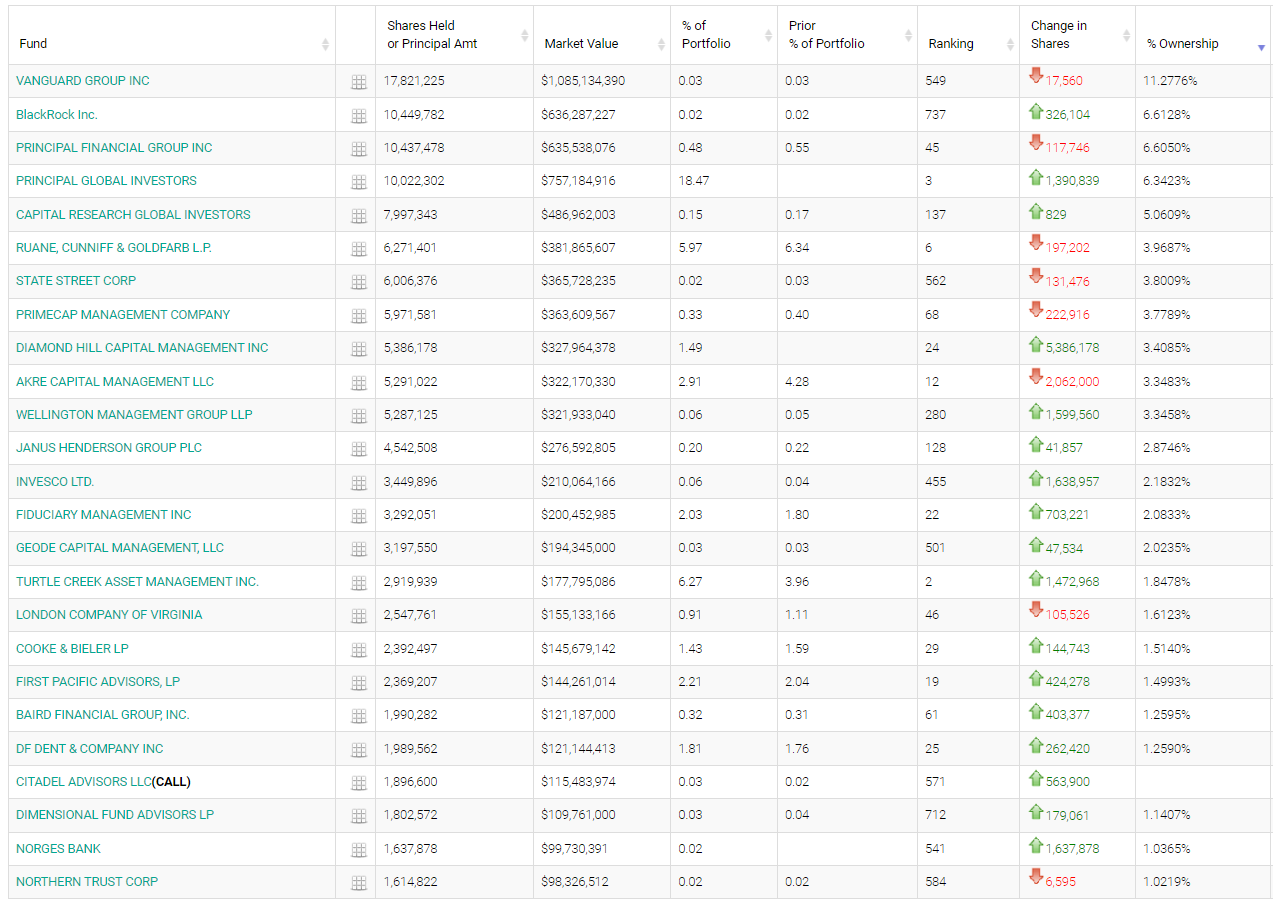Open STATE STREET CORP fund link

tap(76, 281)
